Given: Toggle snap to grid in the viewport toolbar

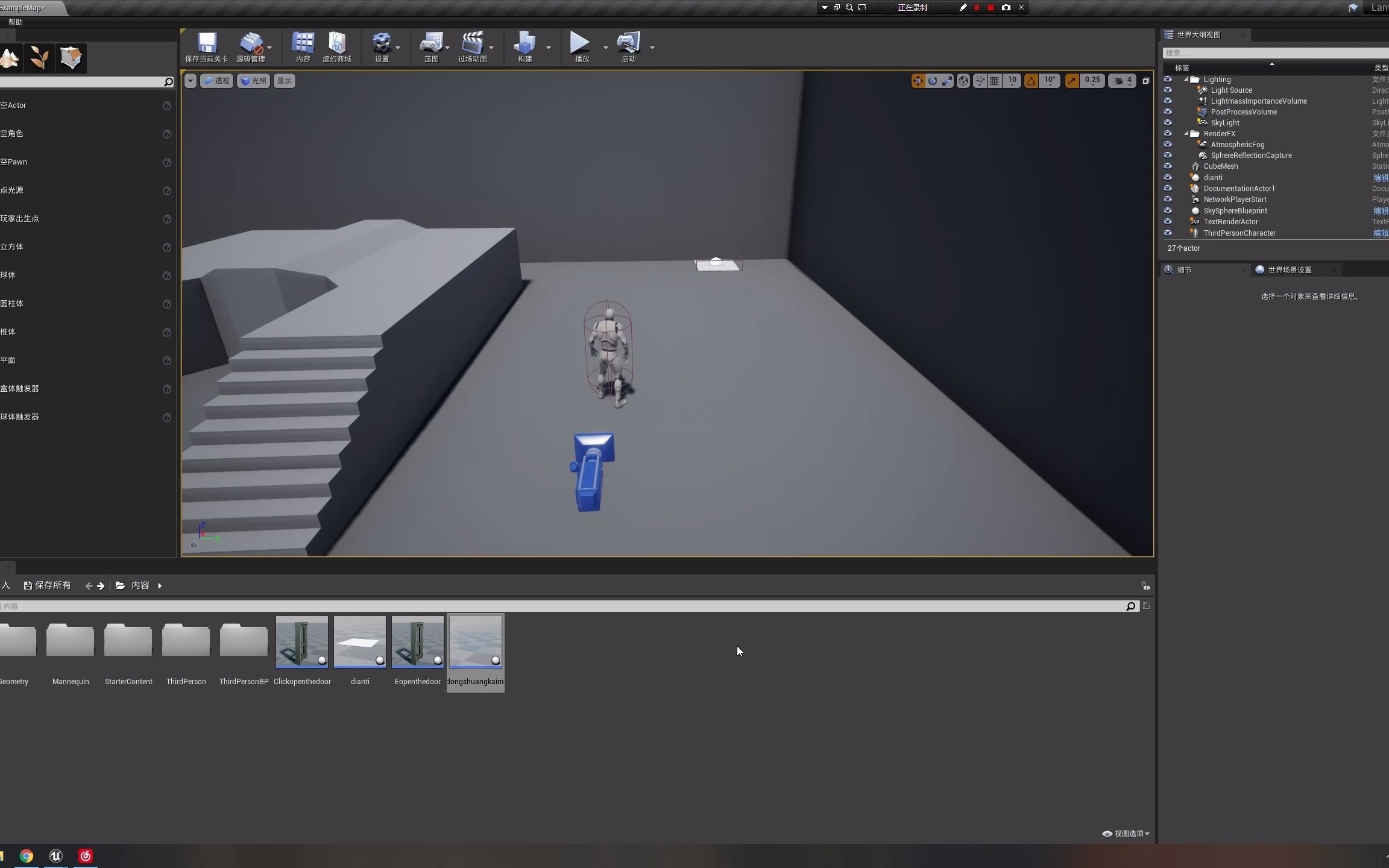Looking at the screenshot, I should click(994, 81).
